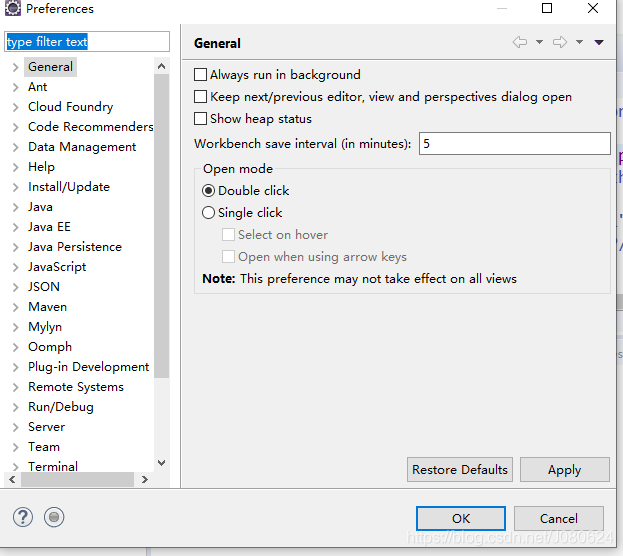The image size is (623, 556).
Task: Open Mylyn preferences
Action: click(45, 327)
